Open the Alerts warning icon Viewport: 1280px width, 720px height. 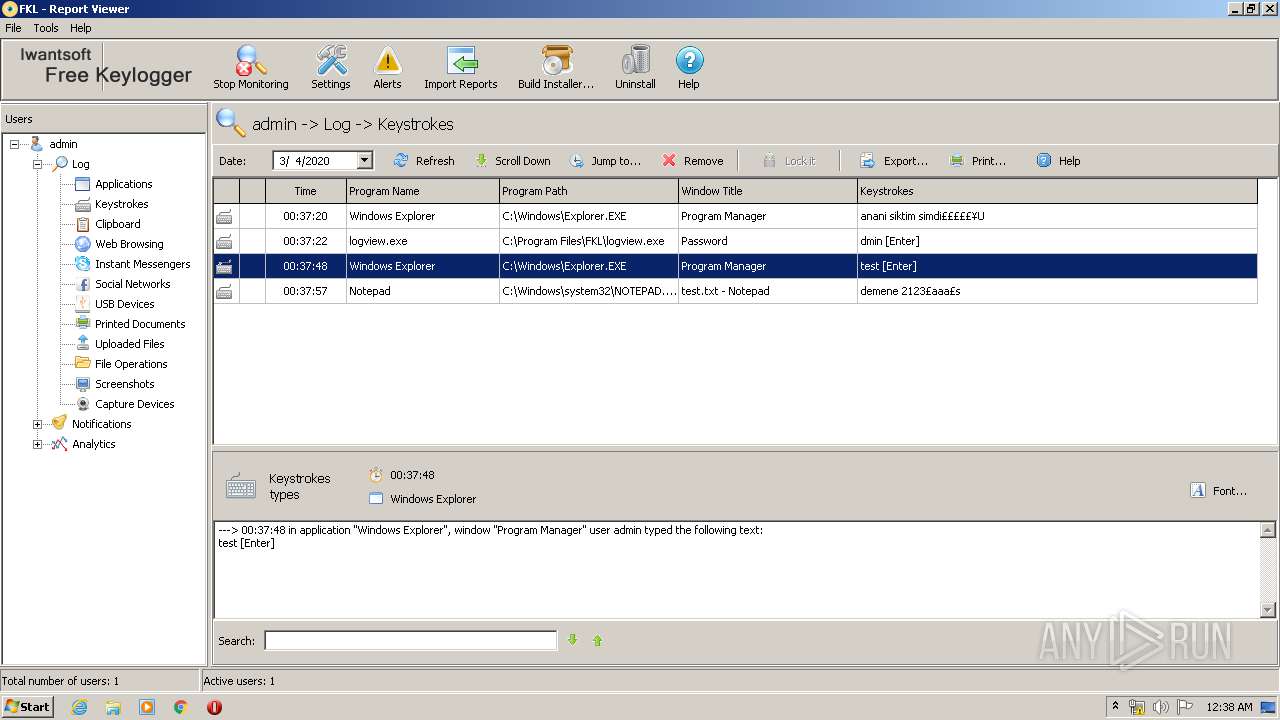(387, 67)
